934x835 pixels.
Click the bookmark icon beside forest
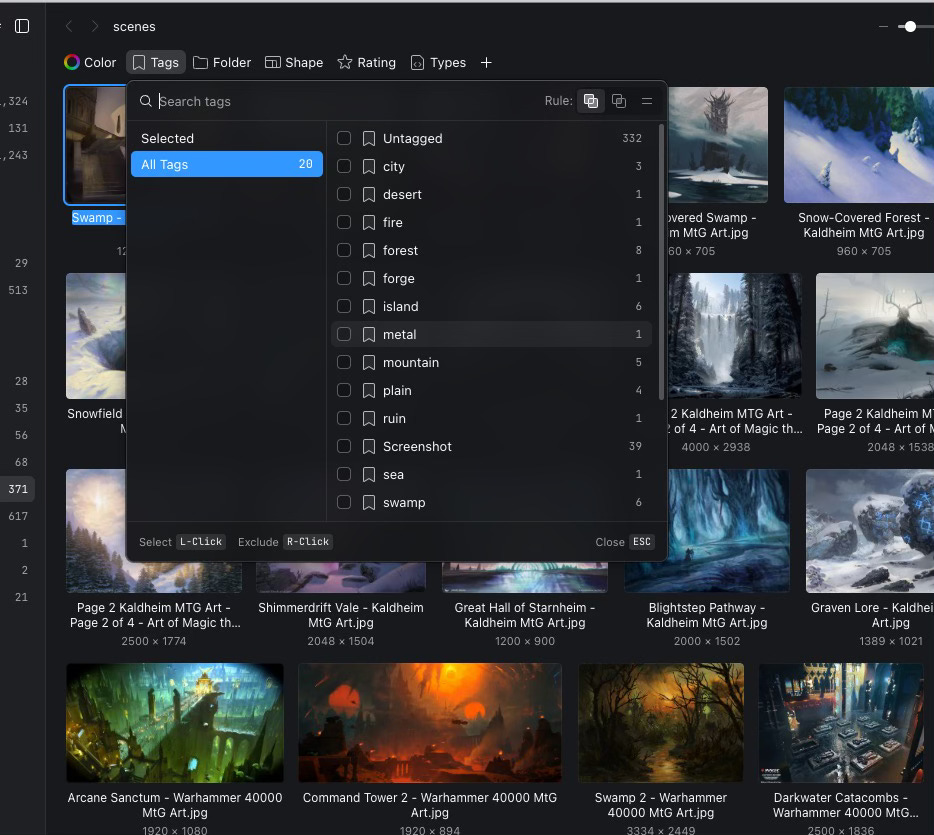pos(369,251)
